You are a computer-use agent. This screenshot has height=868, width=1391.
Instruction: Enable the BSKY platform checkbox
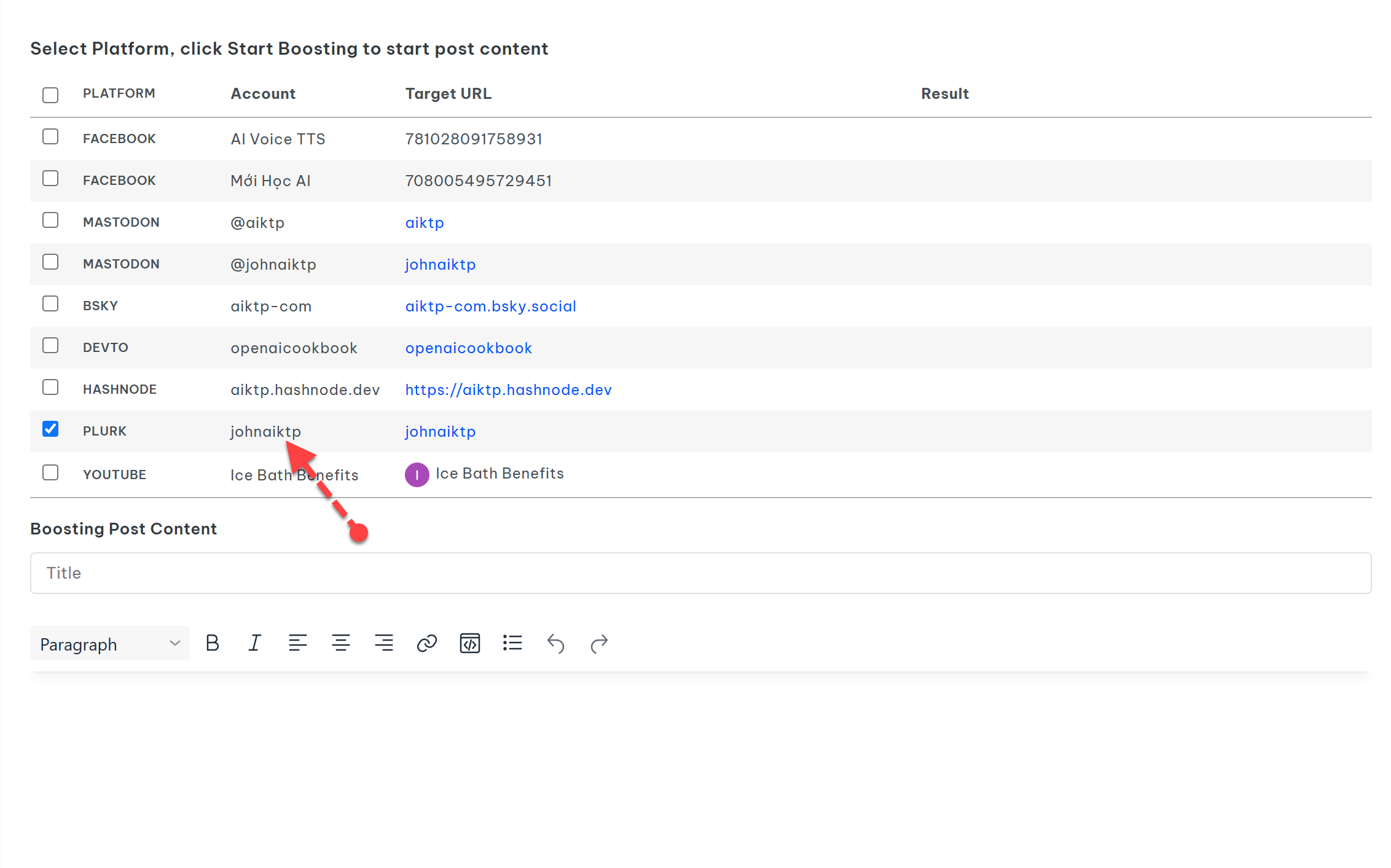pos(50,303)
